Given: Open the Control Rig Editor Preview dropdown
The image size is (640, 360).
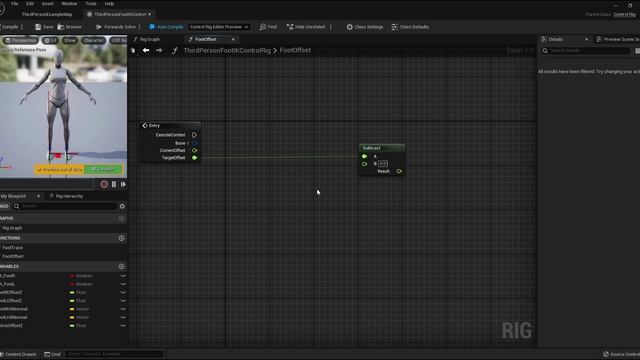Looking at the screenshot, I should coord(219,27).
